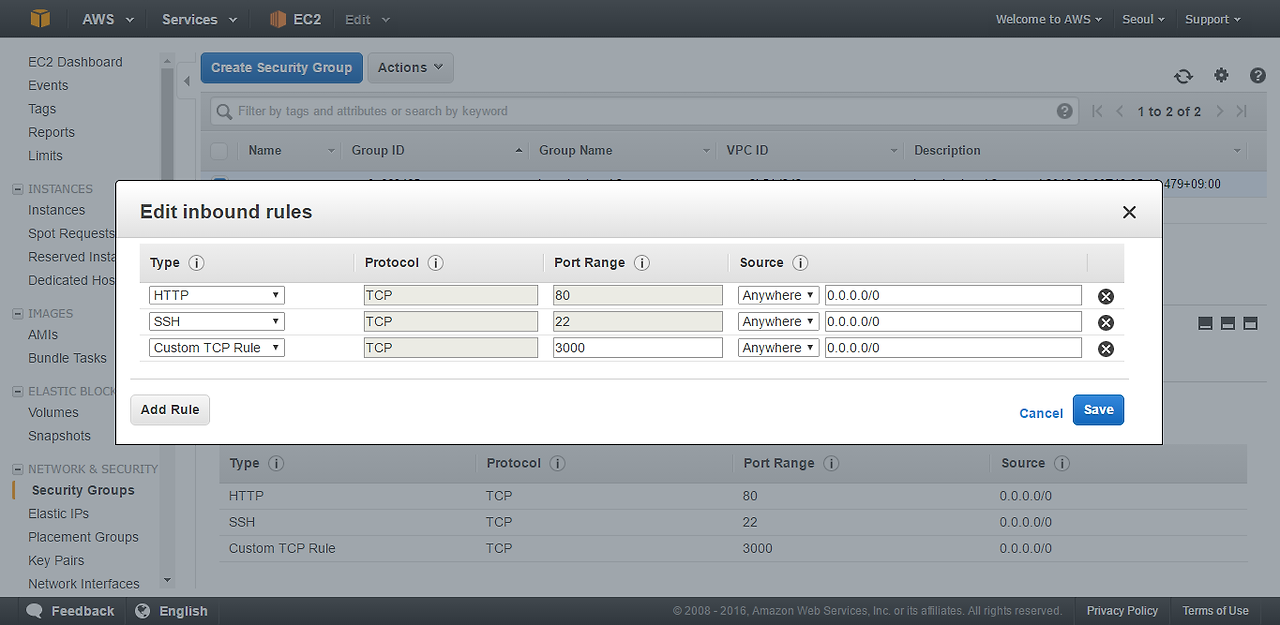Open the help question mark icon
The height and width of the screenshot is (625, 1280).
point(1258,75)
